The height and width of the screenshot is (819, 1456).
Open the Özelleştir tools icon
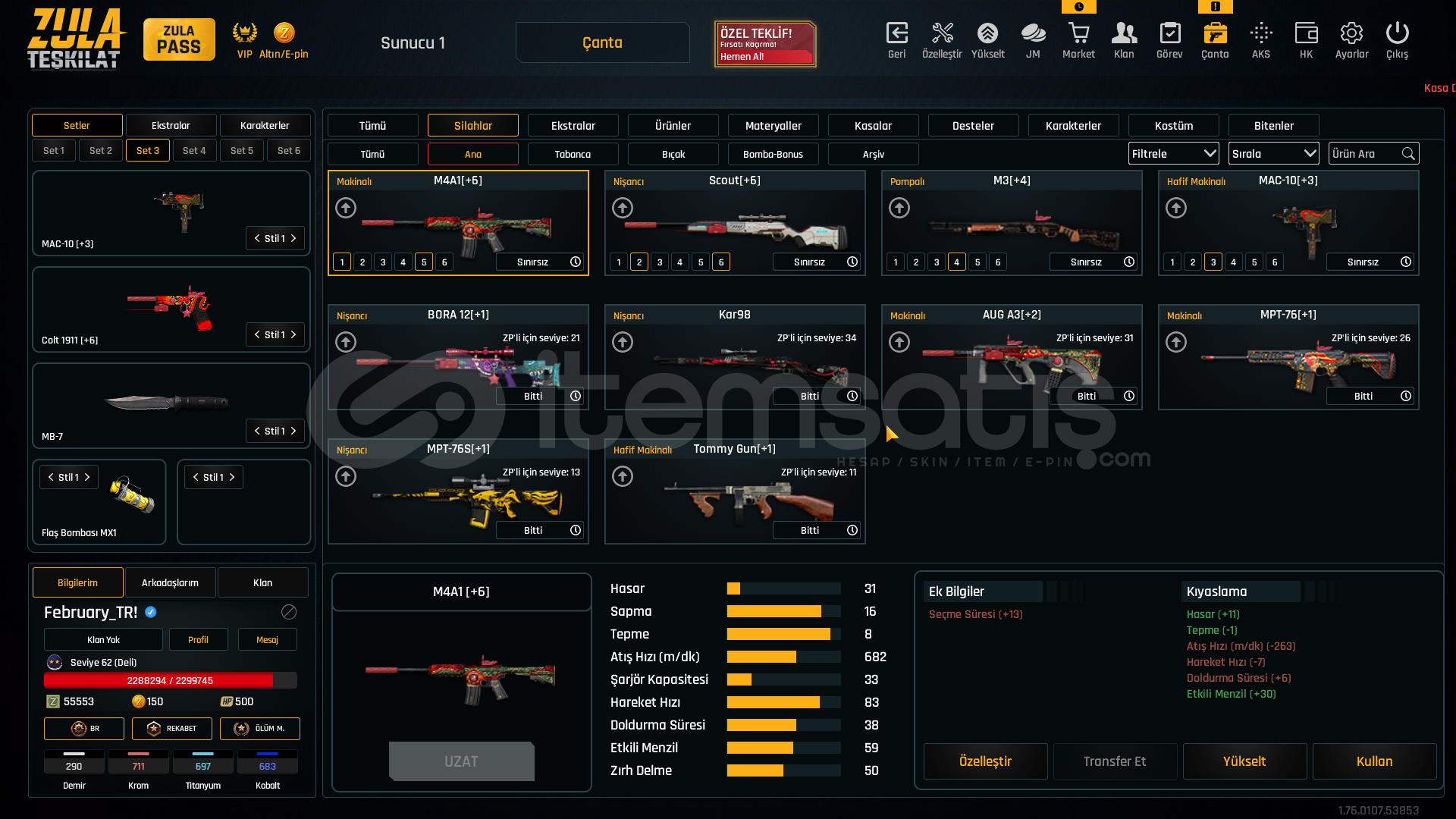(942, 39)
